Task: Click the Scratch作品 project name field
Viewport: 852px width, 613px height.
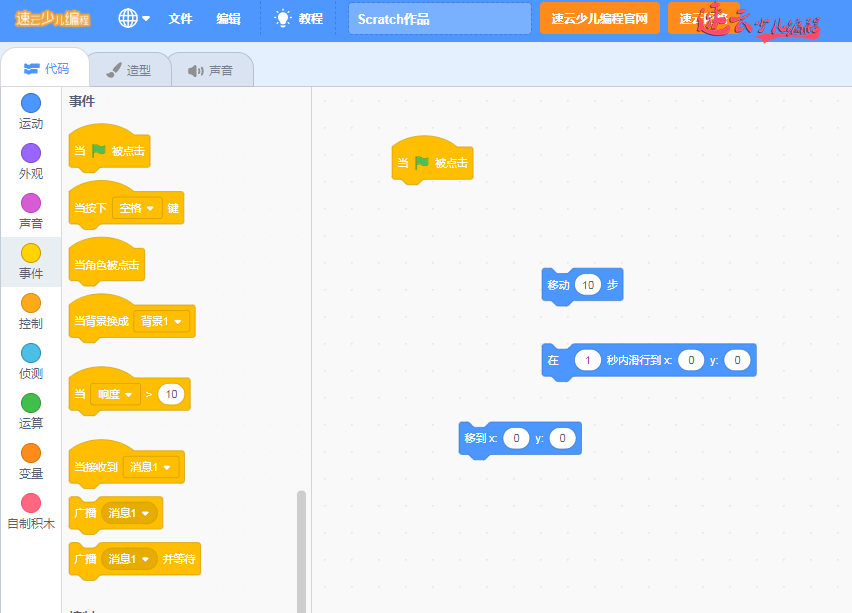Action: [440, 18]
